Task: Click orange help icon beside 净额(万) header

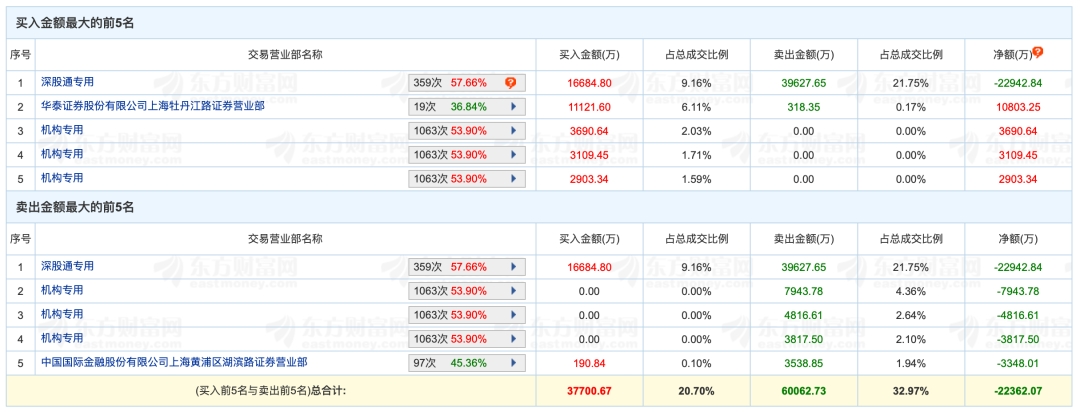Action: (x=1037, y=53)
